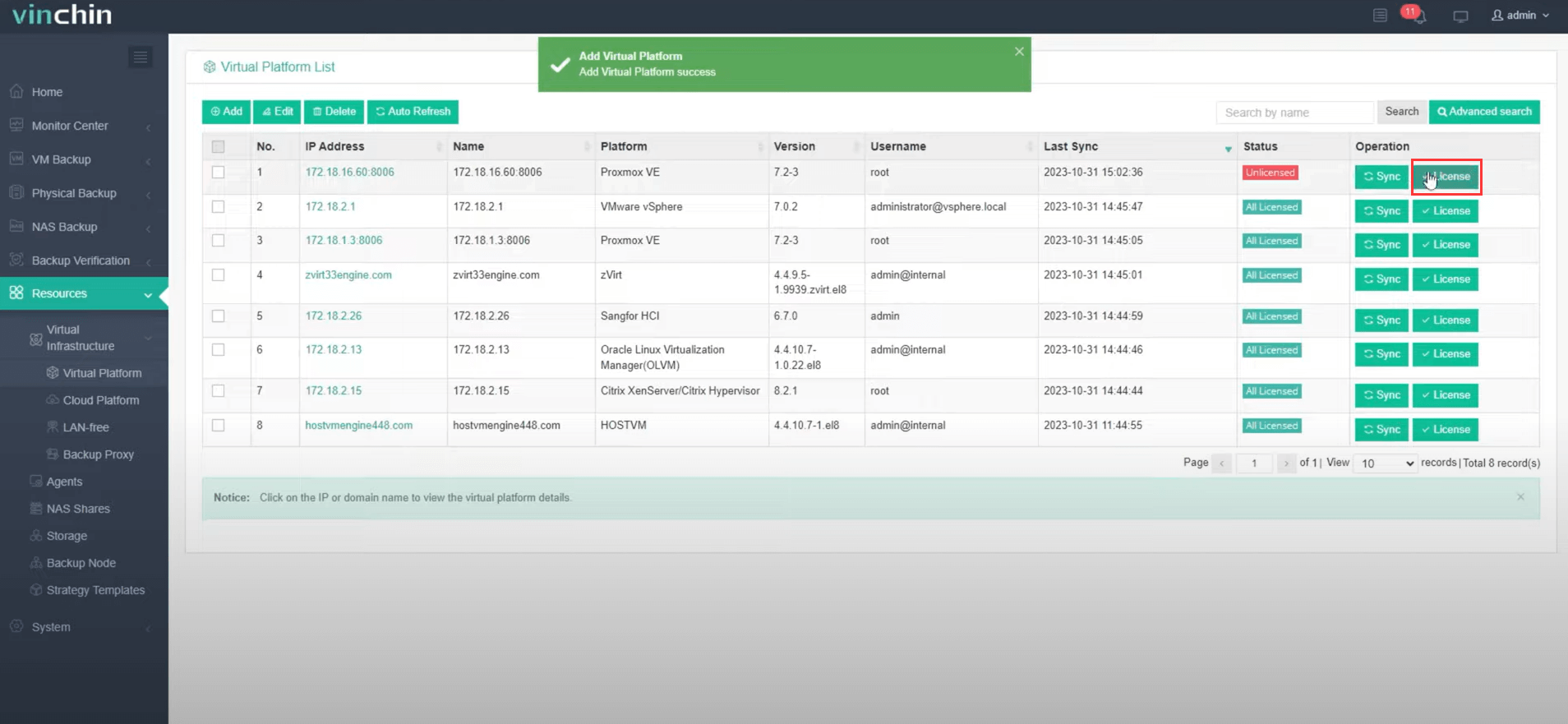Open the zvirt33engine.com platform link
The height and width of the screenshot is (724, 1568).
[x=348, y=274]
